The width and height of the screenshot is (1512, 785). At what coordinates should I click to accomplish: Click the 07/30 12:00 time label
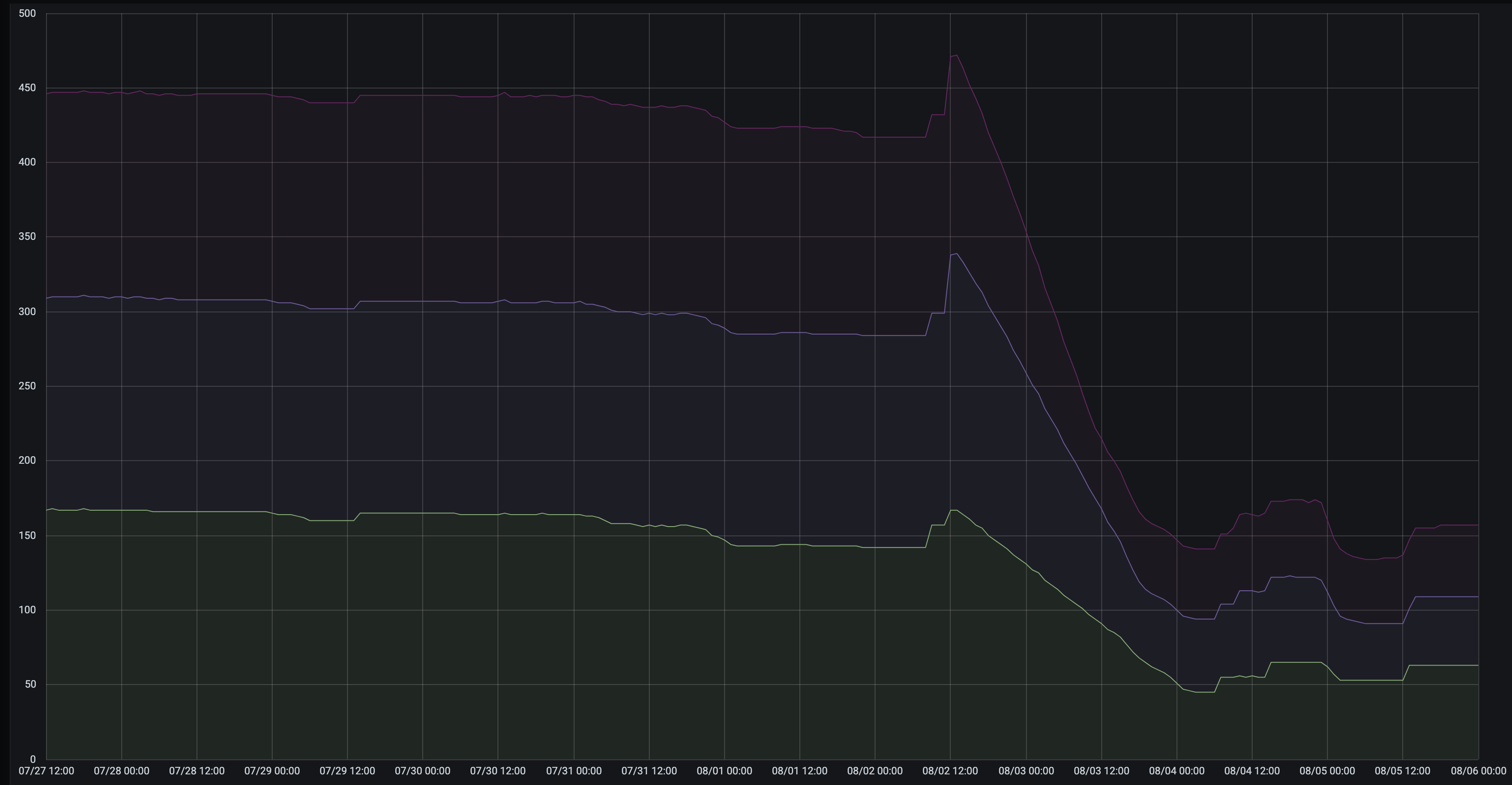pos(498,771)
